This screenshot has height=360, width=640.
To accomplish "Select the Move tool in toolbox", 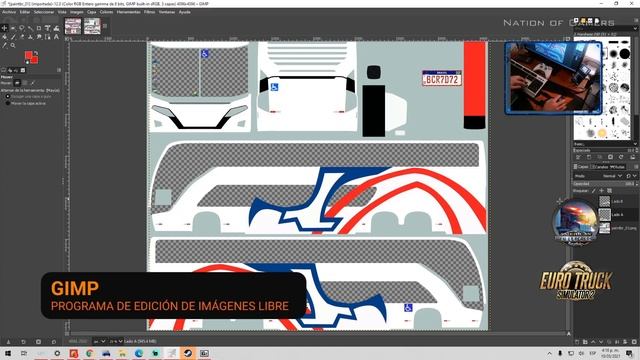I will [x=4, y=28].
